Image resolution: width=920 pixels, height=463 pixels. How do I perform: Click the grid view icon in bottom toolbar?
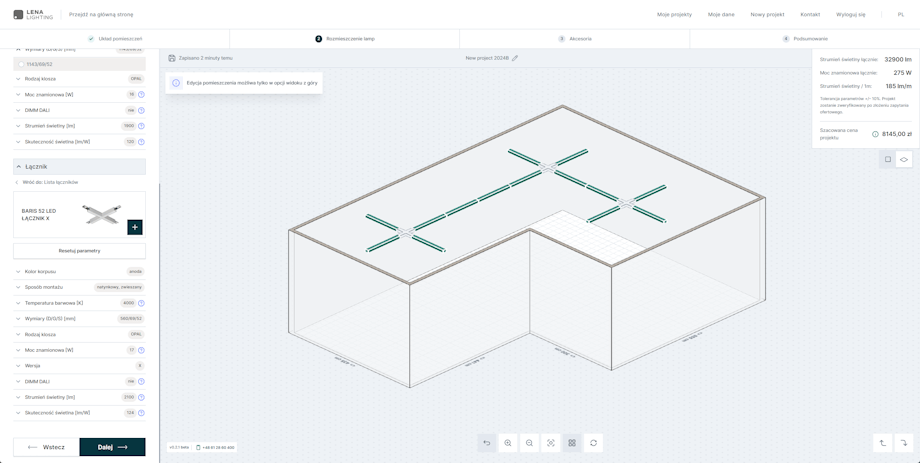point(572,443)
